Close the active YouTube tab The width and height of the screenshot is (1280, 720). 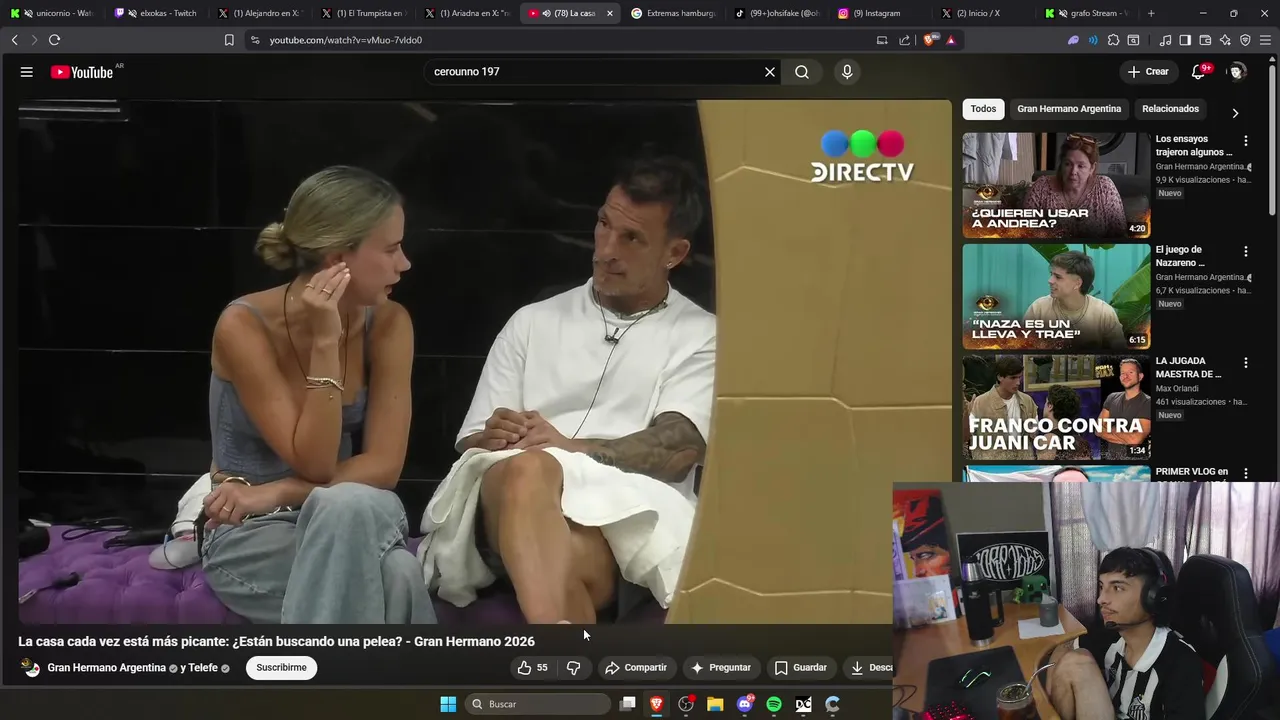[610, 13]
